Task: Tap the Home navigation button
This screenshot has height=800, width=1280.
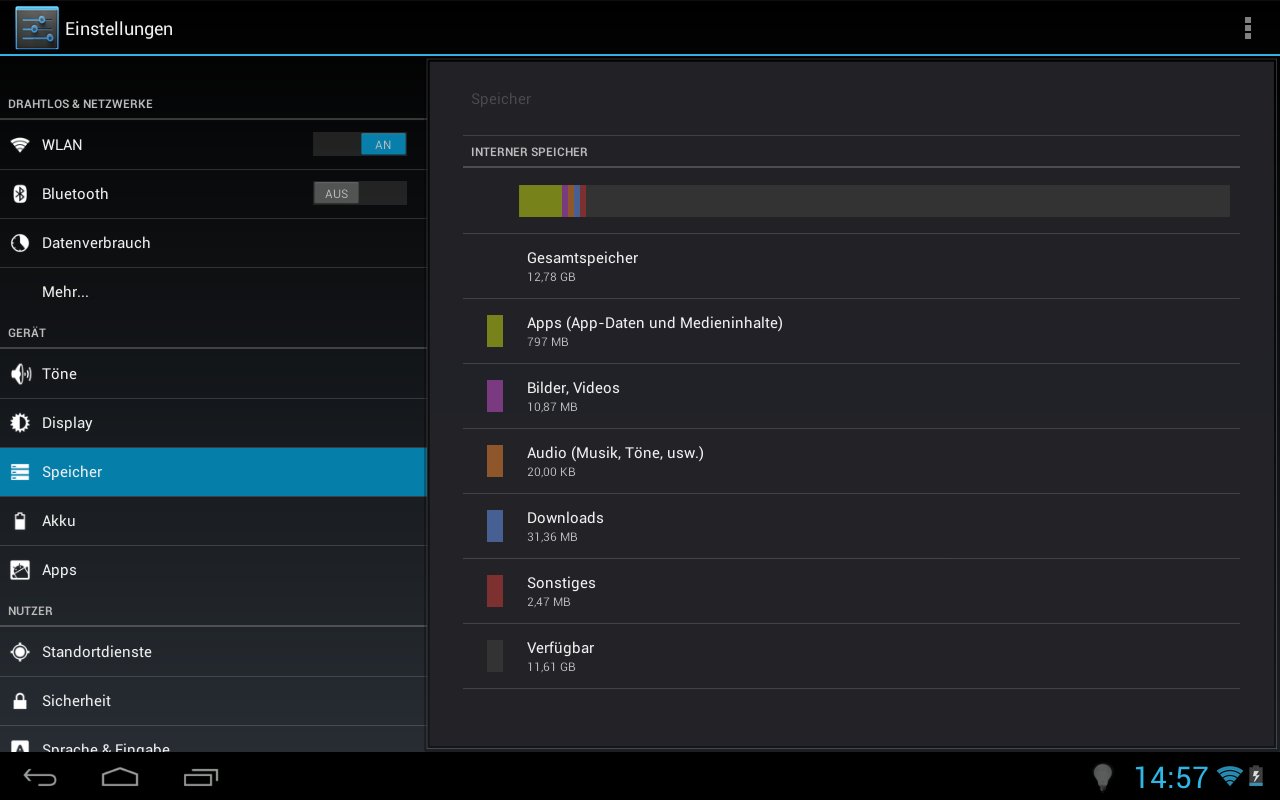Action: click(120, 777)
